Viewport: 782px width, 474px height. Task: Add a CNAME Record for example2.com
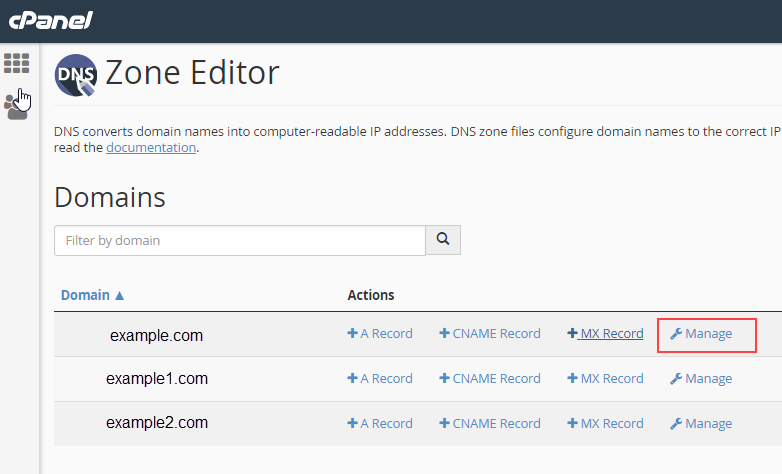490,424
